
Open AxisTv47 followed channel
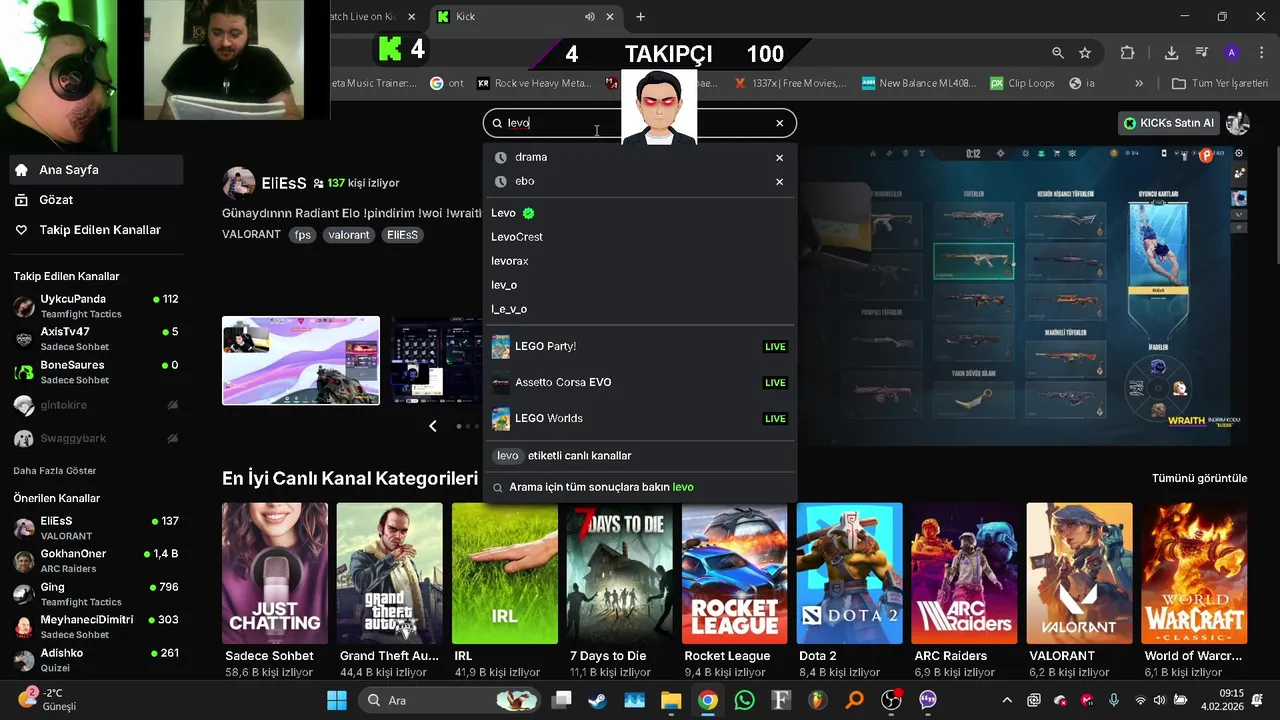(x=97, y=339)
